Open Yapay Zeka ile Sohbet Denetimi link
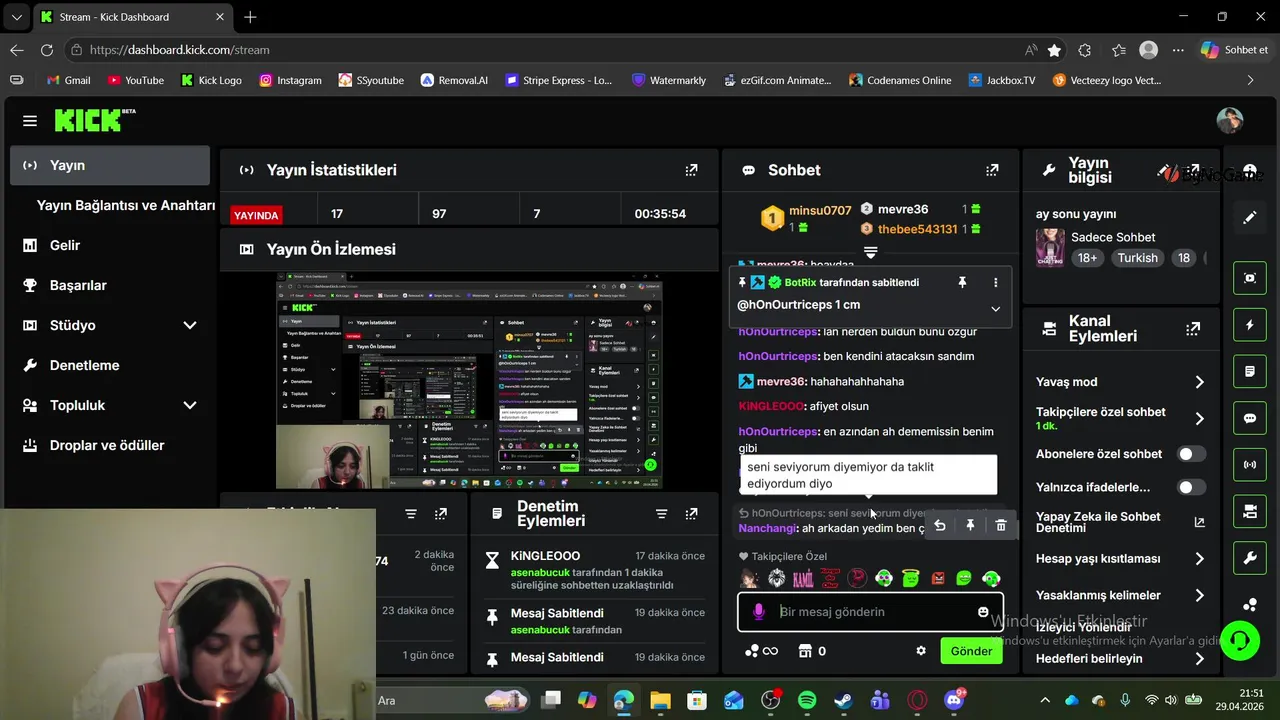This screenshot has width=1280, height=720. pyautogui.click(x=1119, y=522)
